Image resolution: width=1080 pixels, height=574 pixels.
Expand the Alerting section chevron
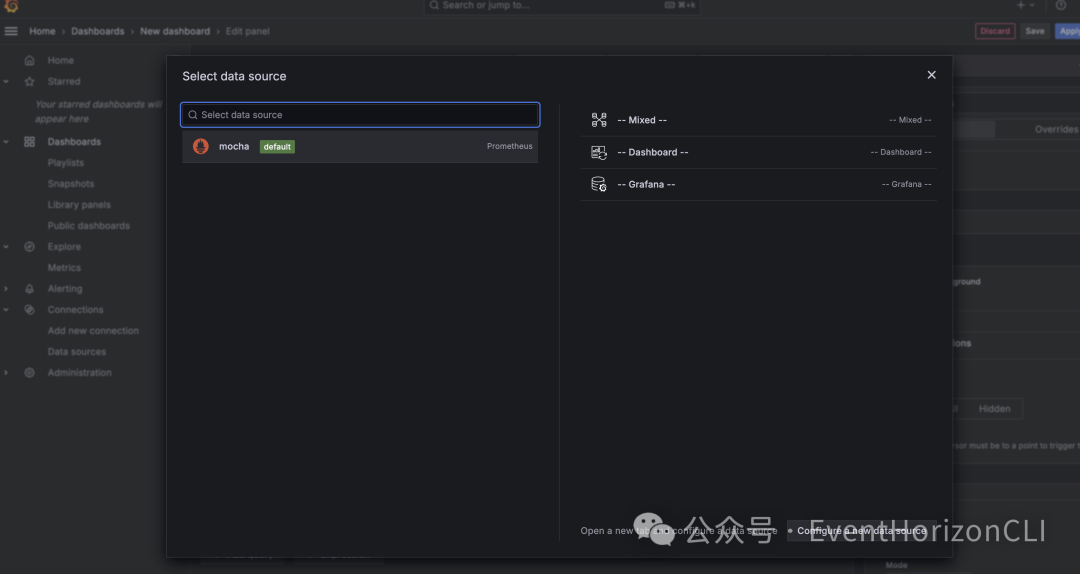(6, 289)
